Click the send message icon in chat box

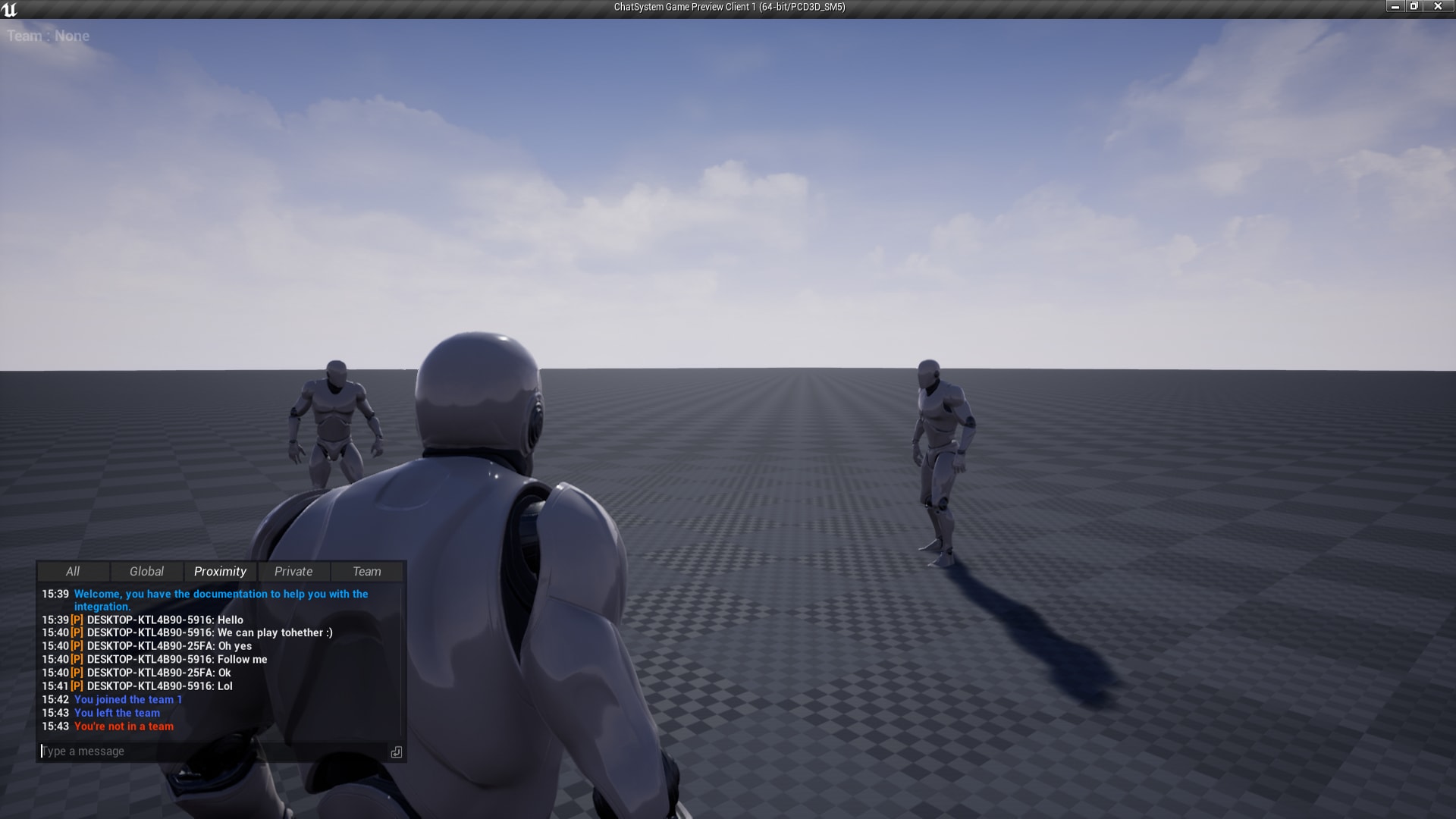pos(396,752)
